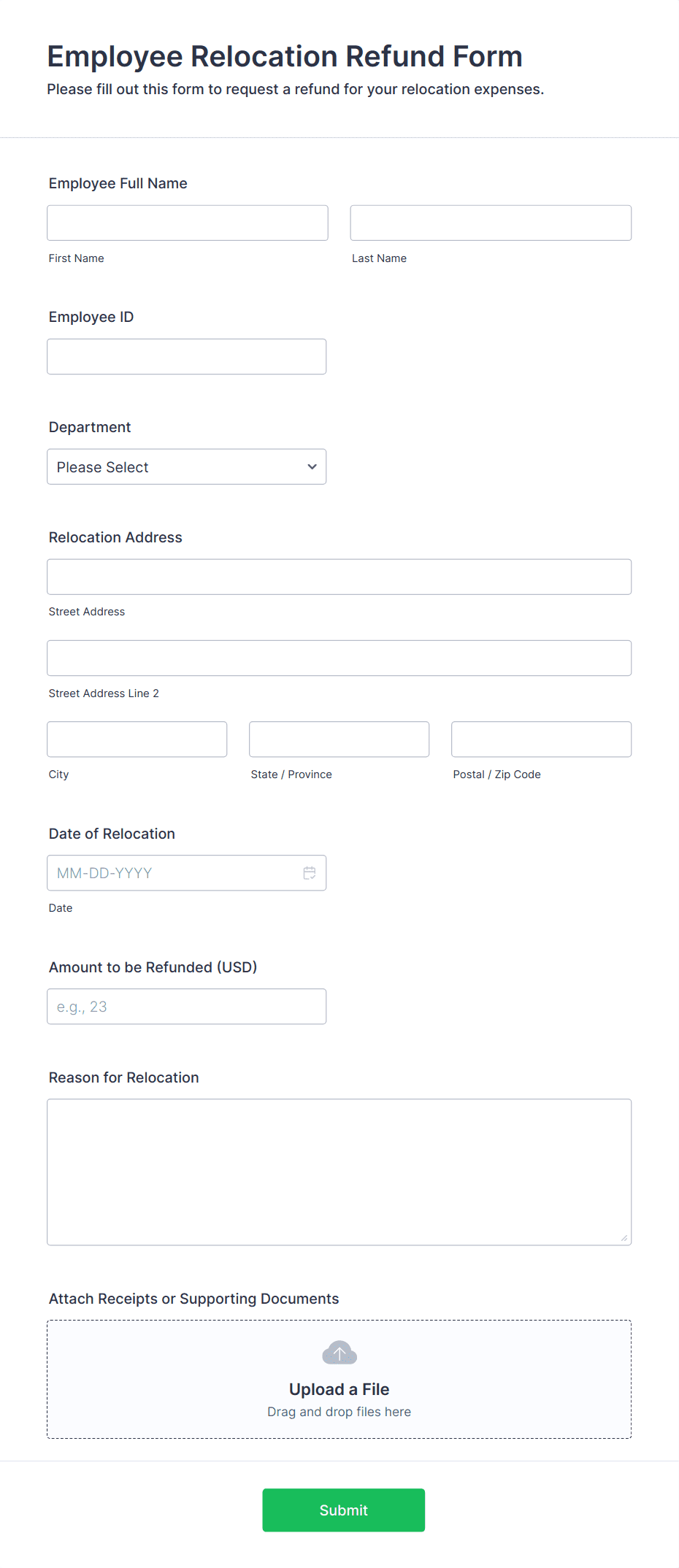Viewport: 679px width, 1568px height.
Task: Grab the textarea resize handle corner
Action: point(624,1238)
